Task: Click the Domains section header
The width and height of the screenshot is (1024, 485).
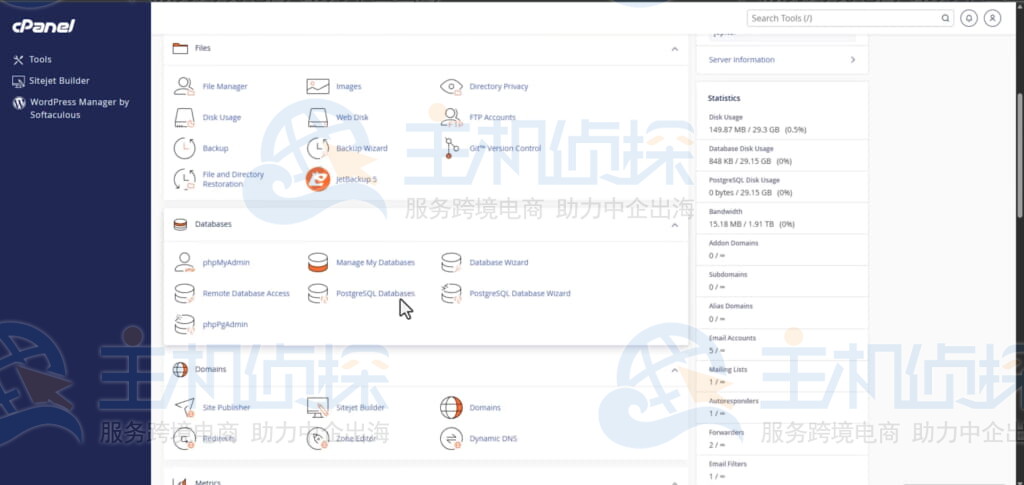Action: 426,369
